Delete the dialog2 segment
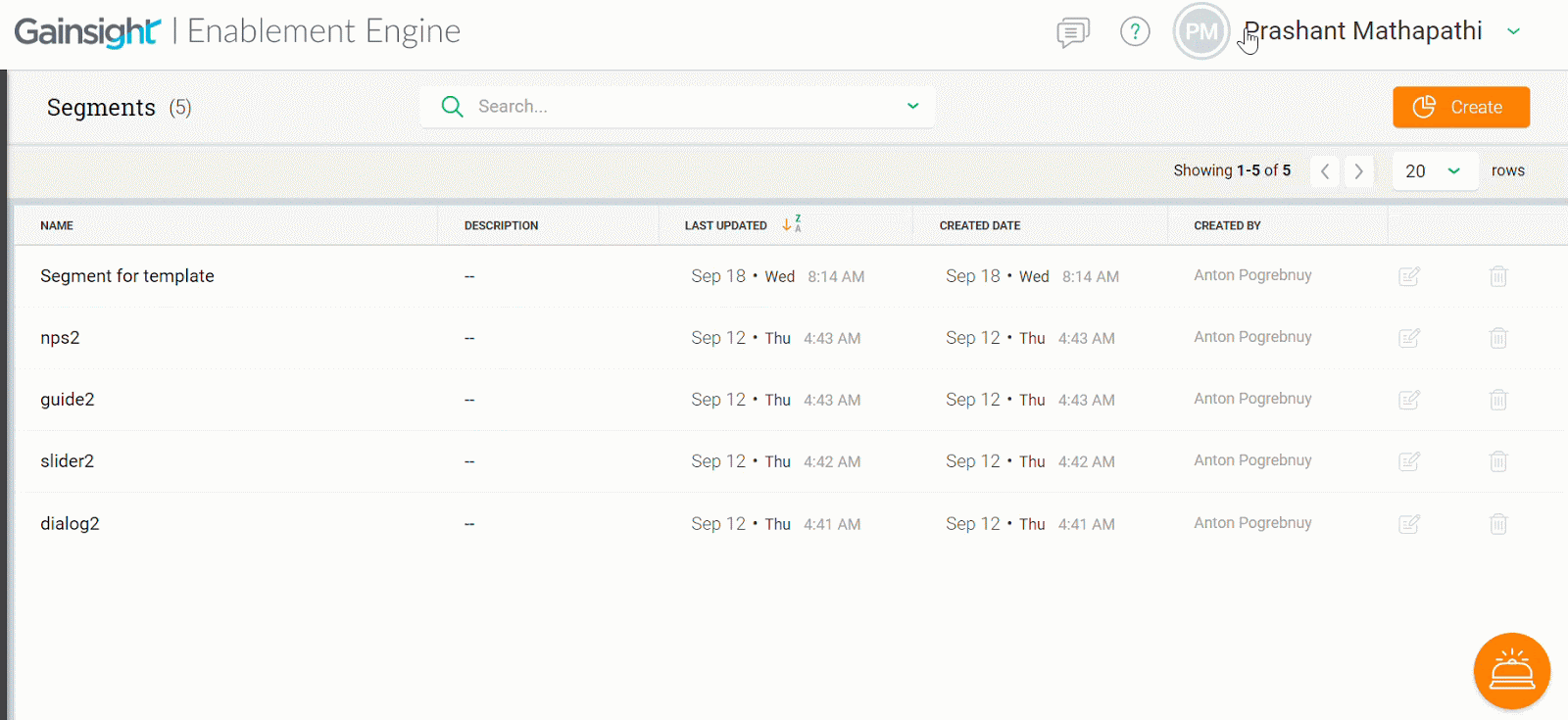This screenshot has height=720, width=1568. (x=1498, y=524)
